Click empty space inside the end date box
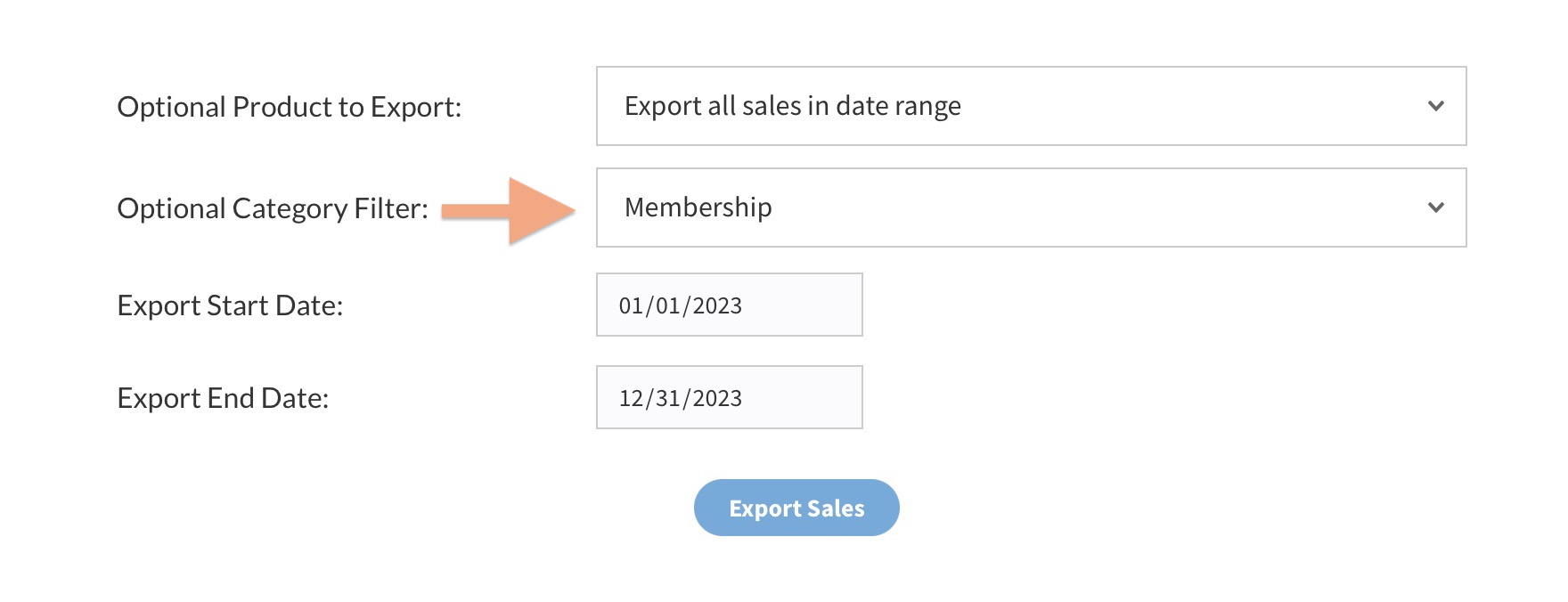 tap(811, 398)
